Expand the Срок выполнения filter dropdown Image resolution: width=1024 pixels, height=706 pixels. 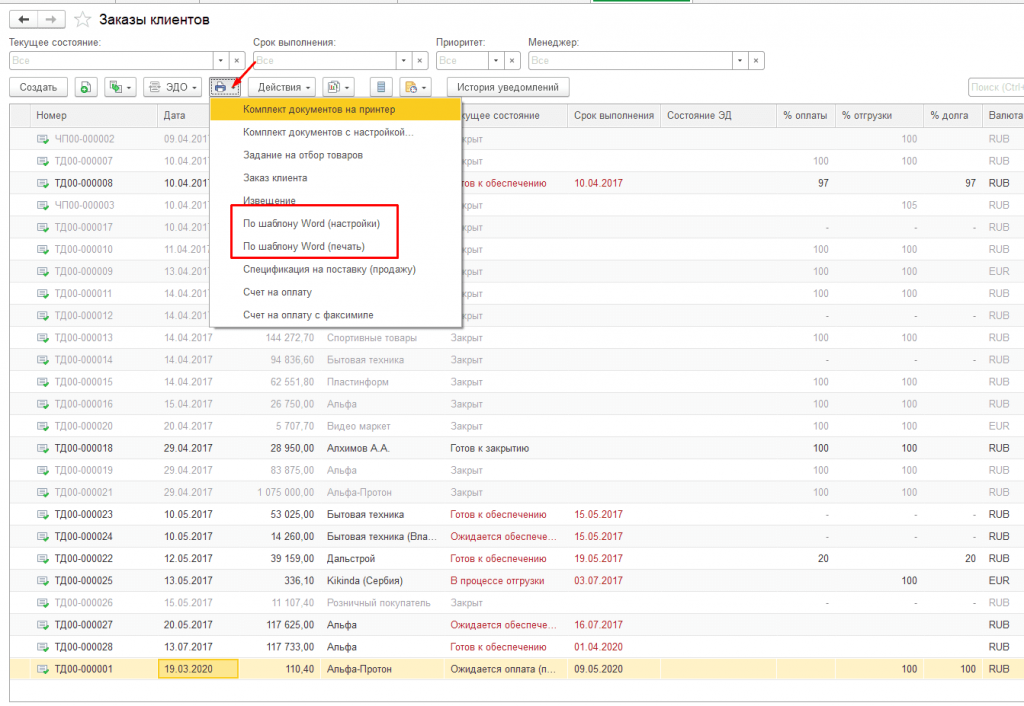tap(404, 61)
